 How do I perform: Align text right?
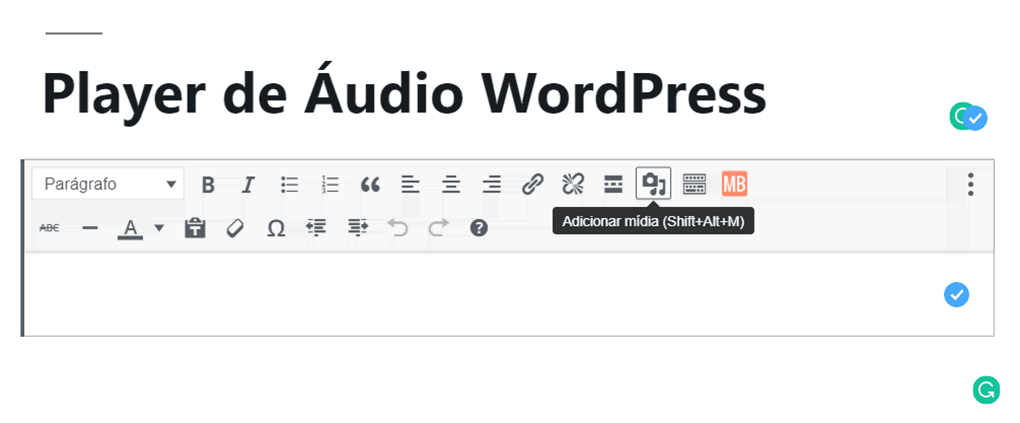point(492,185)
